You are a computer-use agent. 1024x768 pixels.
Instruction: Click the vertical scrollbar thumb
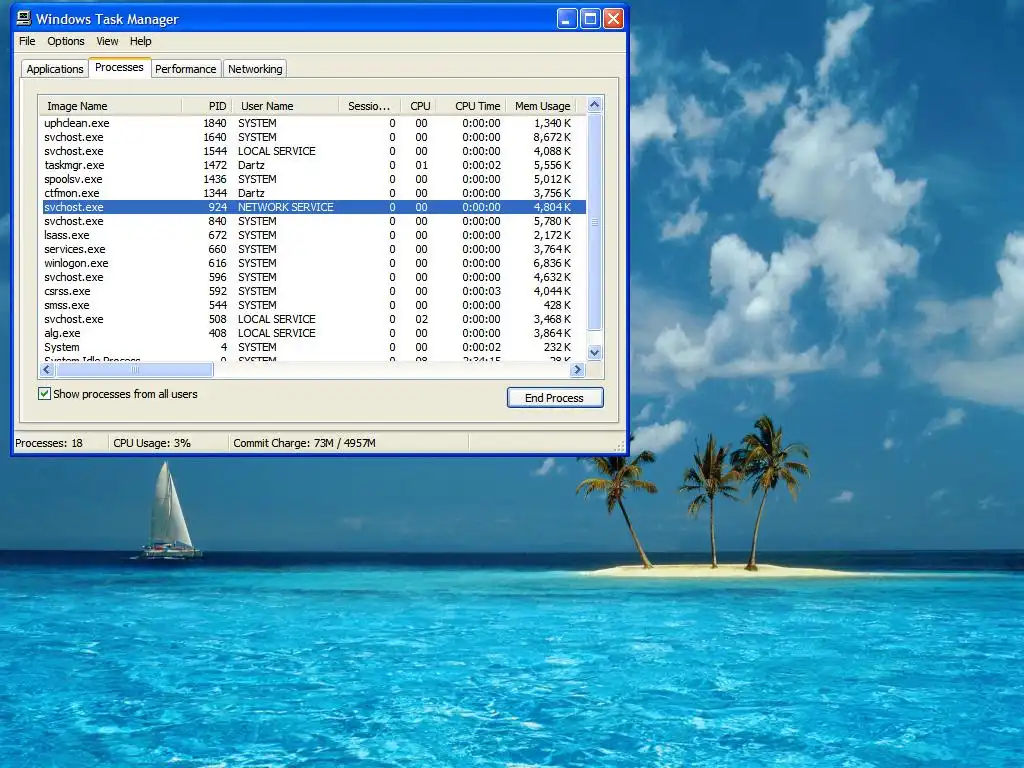(x=594, y=222)
